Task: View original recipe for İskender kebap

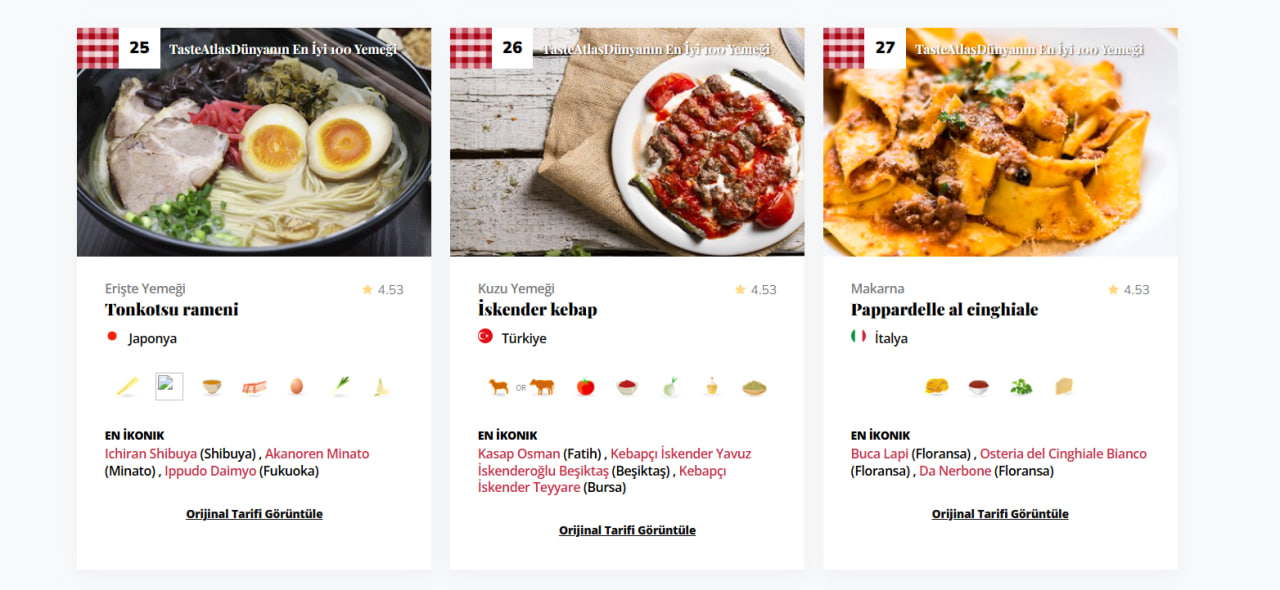Action: tap(627, 530)
